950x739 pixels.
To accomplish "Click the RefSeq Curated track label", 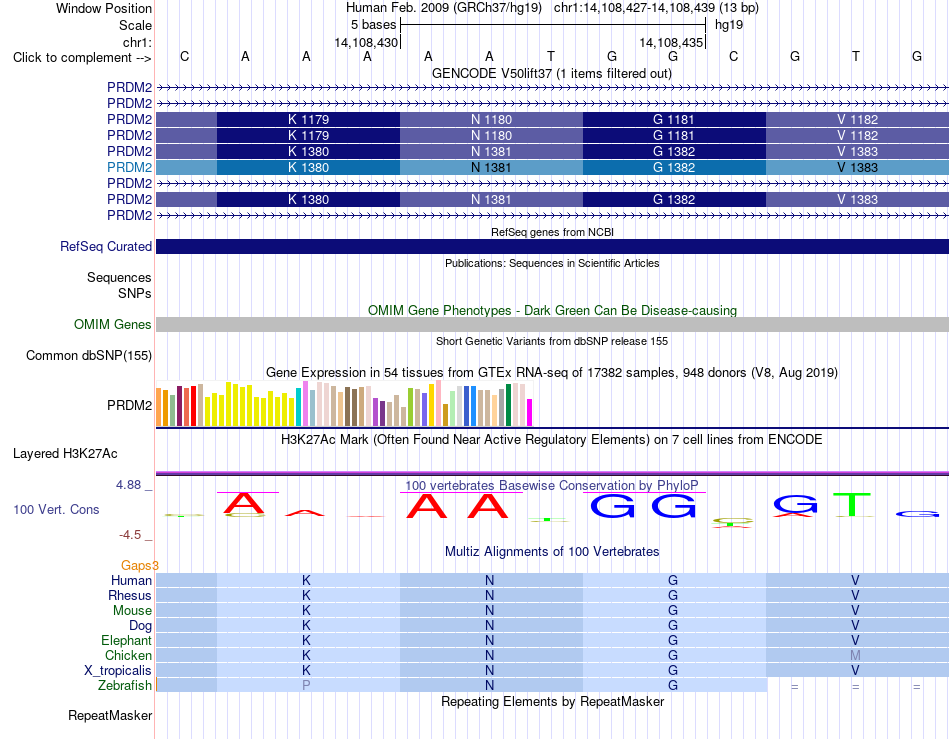I will pyautogui.click(x=105, y=247).
